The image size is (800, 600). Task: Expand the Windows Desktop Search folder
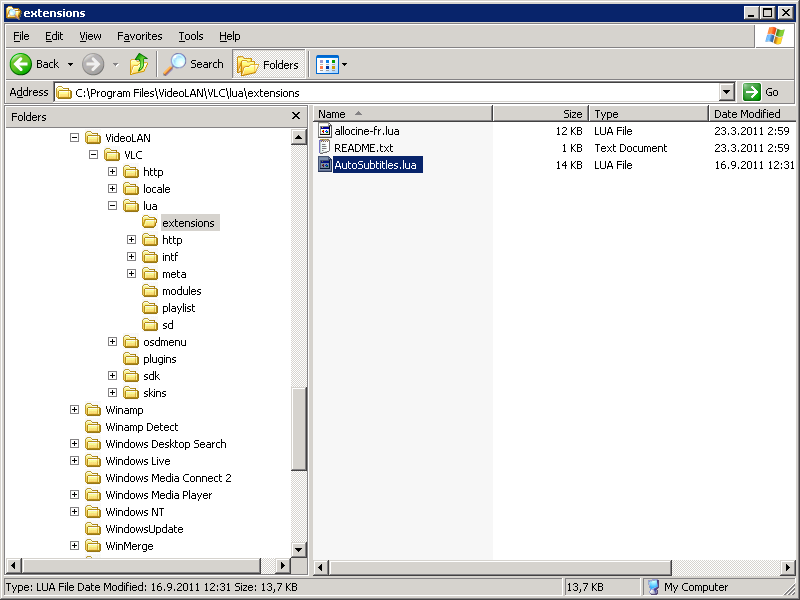(x=74, y=444)
